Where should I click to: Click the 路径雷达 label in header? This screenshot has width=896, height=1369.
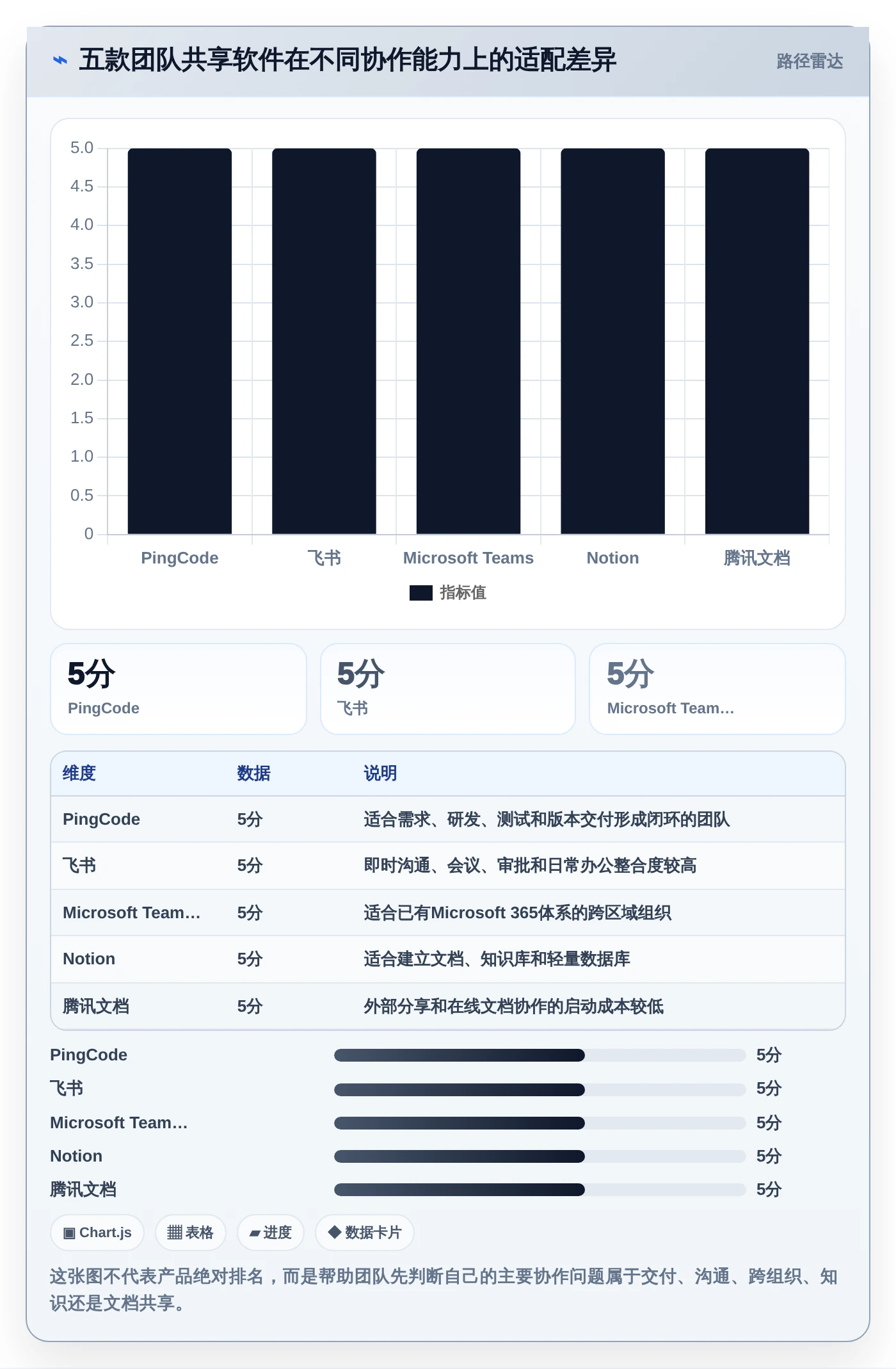[810, 61]
